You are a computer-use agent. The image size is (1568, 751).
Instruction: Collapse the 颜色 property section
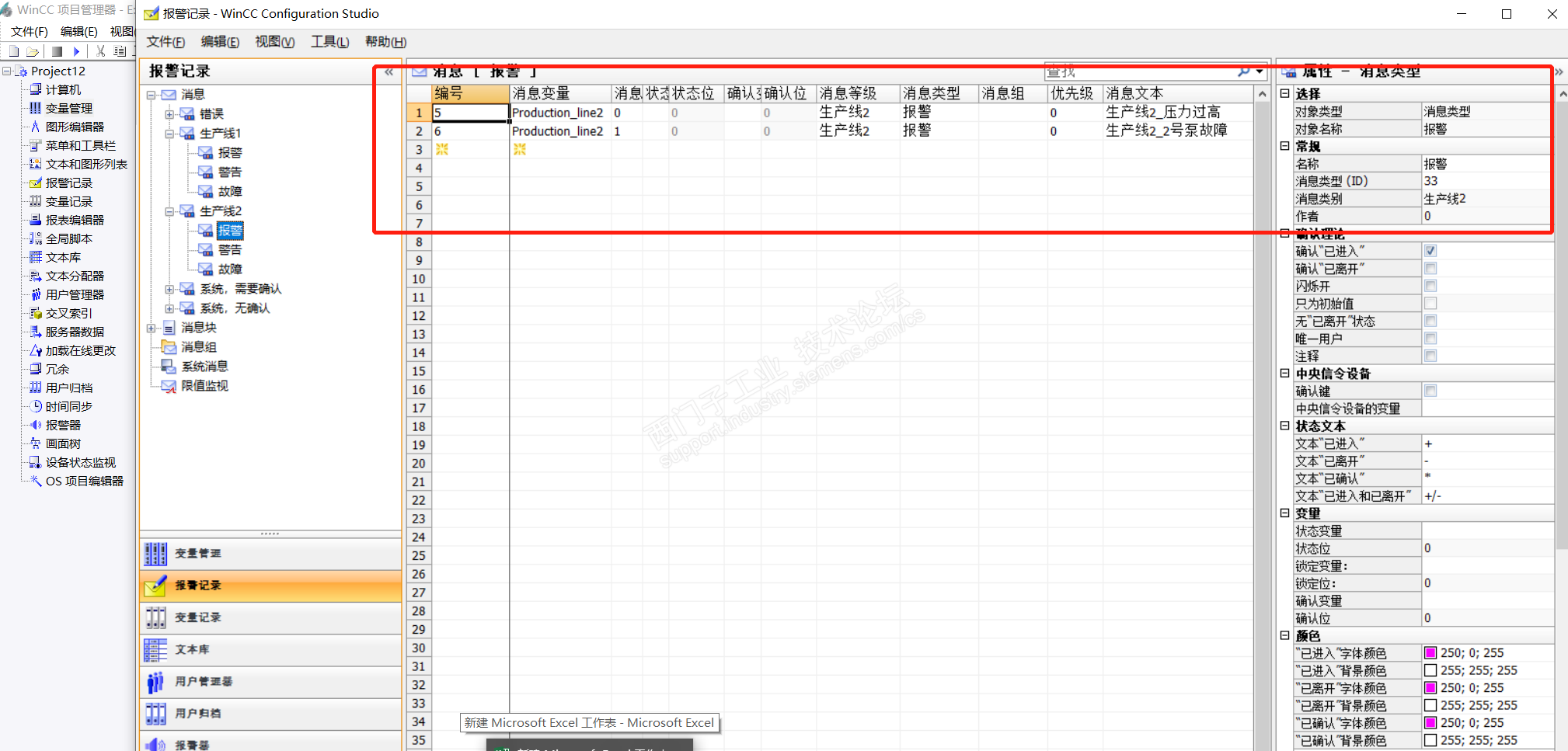tap(1285, 635)
